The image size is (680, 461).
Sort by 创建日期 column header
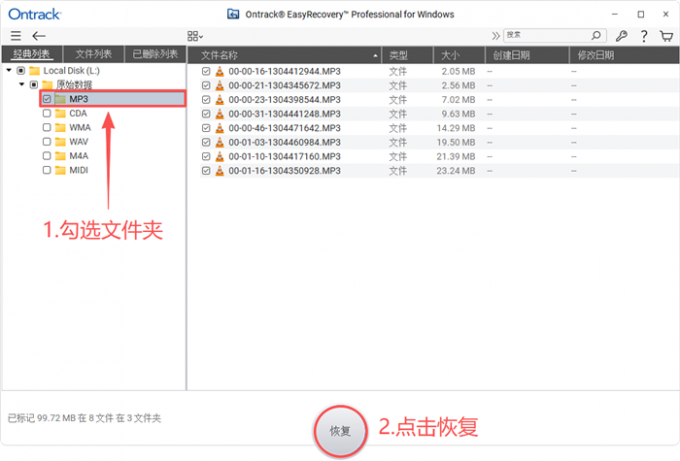click(526, 56)
